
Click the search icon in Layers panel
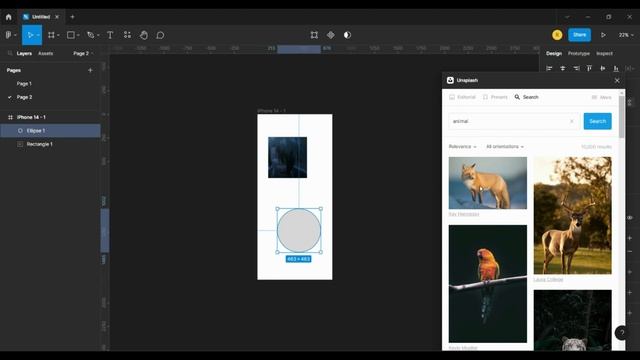click(x=10, y=53)
